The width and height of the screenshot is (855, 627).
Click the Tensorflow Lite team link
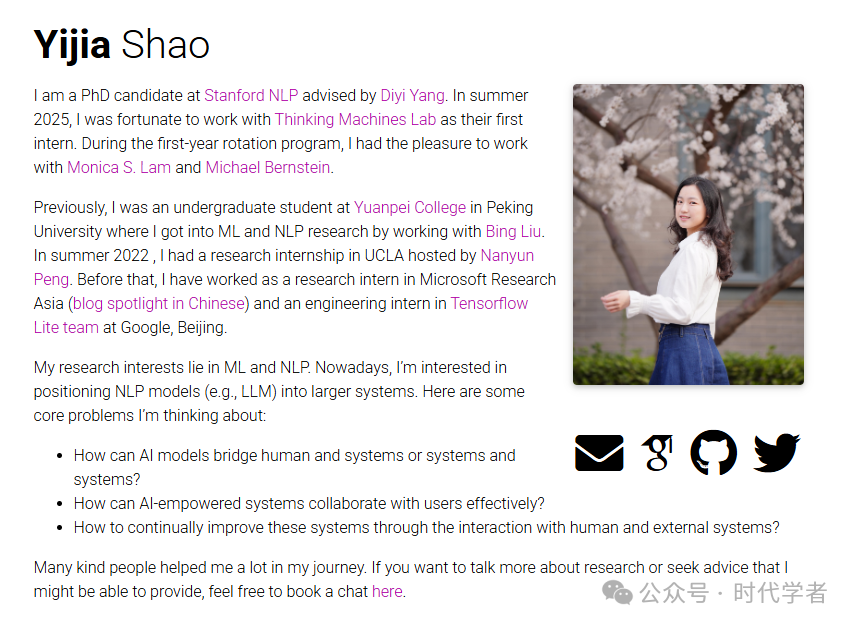(x=489, y=304)
